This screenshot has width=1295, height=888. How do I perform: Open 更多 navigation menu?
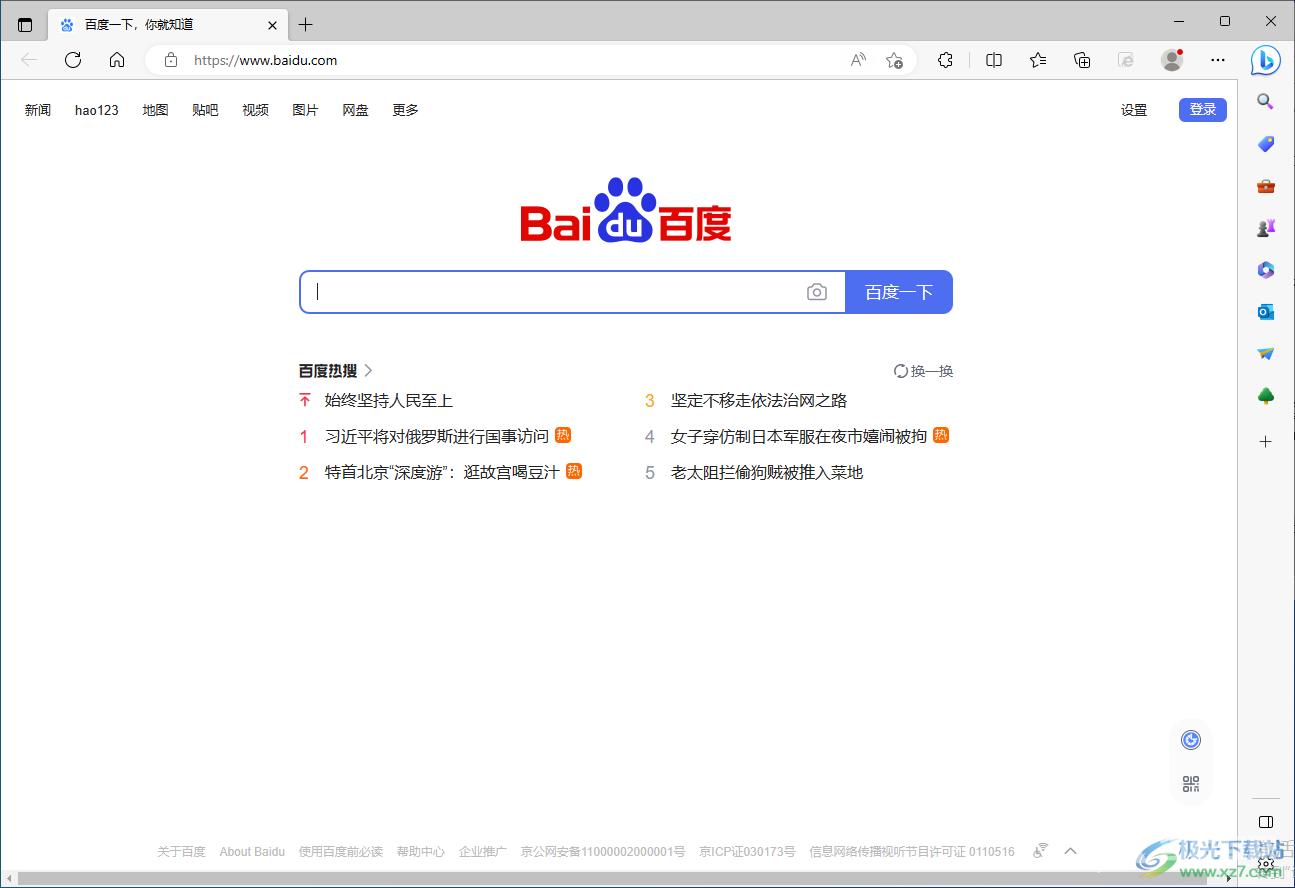tap(405, 110)
